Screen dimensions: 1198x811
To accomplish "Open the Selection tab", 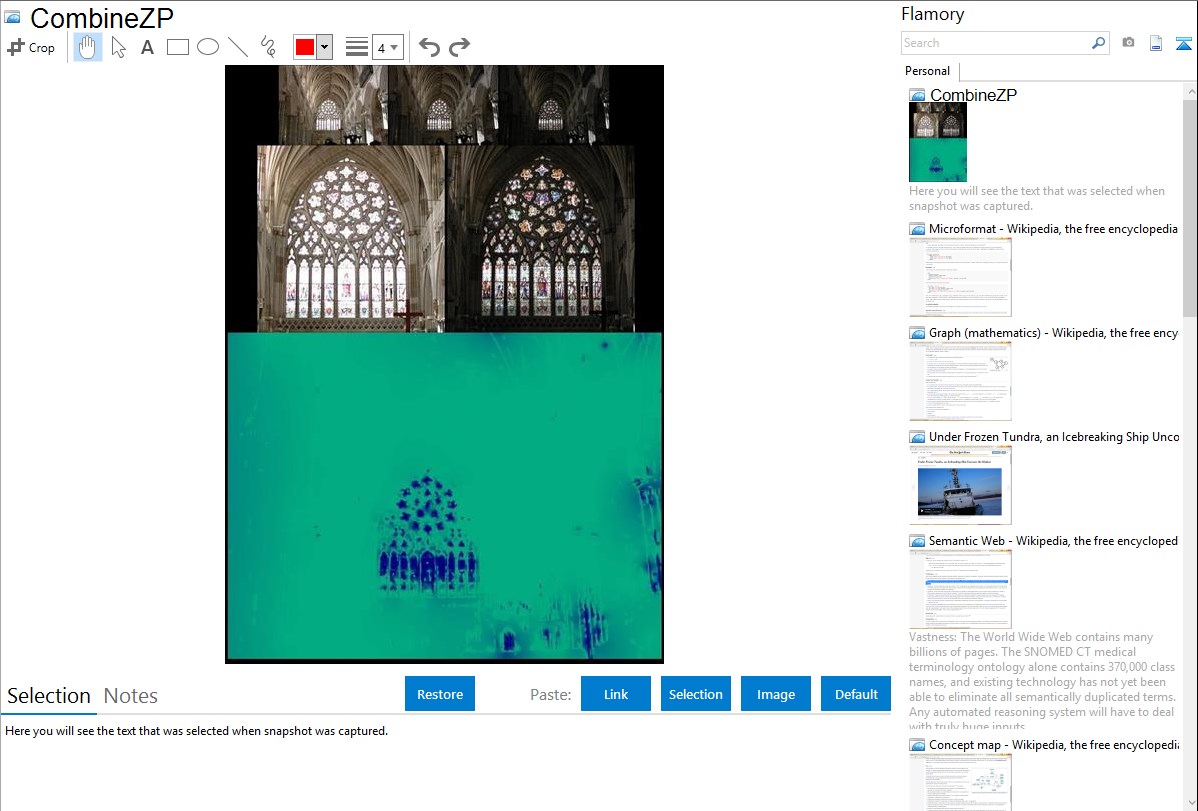I will point(49,696).
